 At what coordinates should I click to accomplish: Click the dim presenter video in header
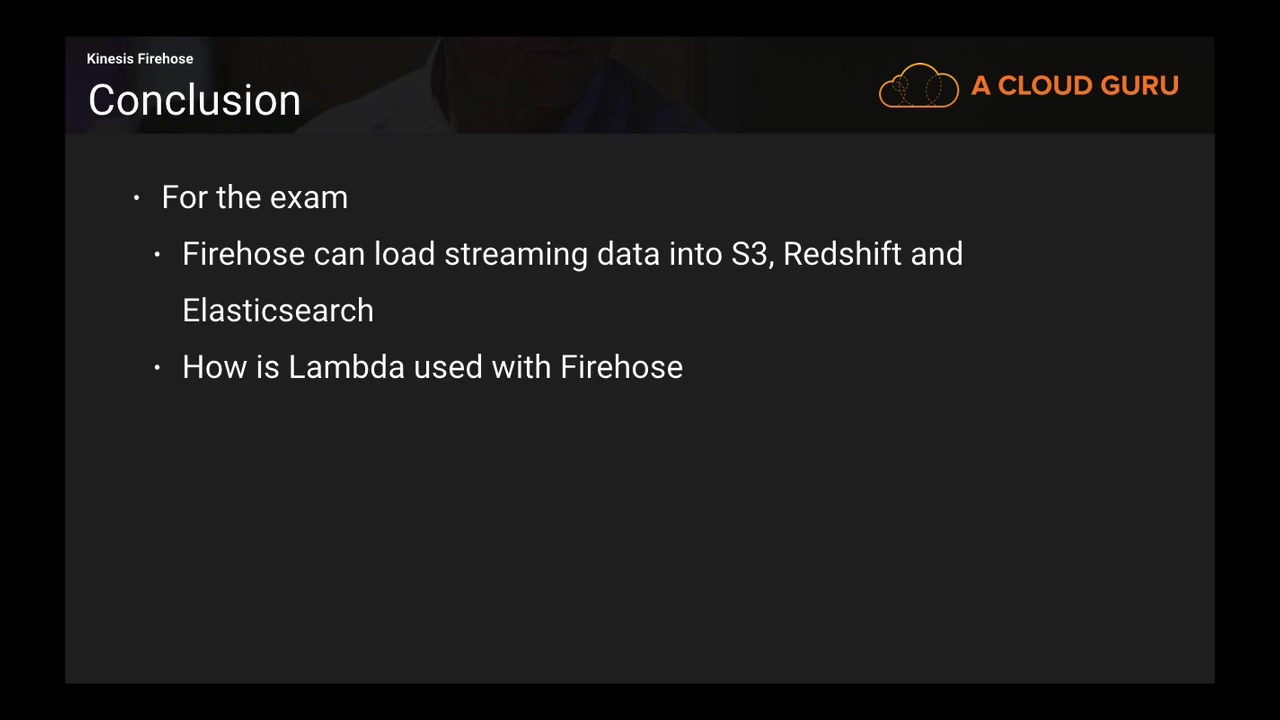point(560,85)
